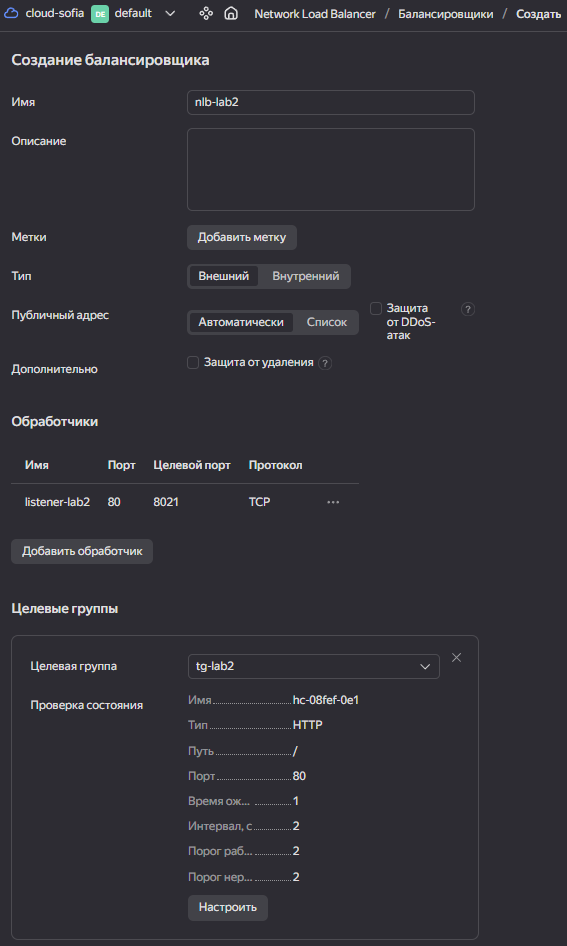Remove target group with X icon

coord(457,658)
